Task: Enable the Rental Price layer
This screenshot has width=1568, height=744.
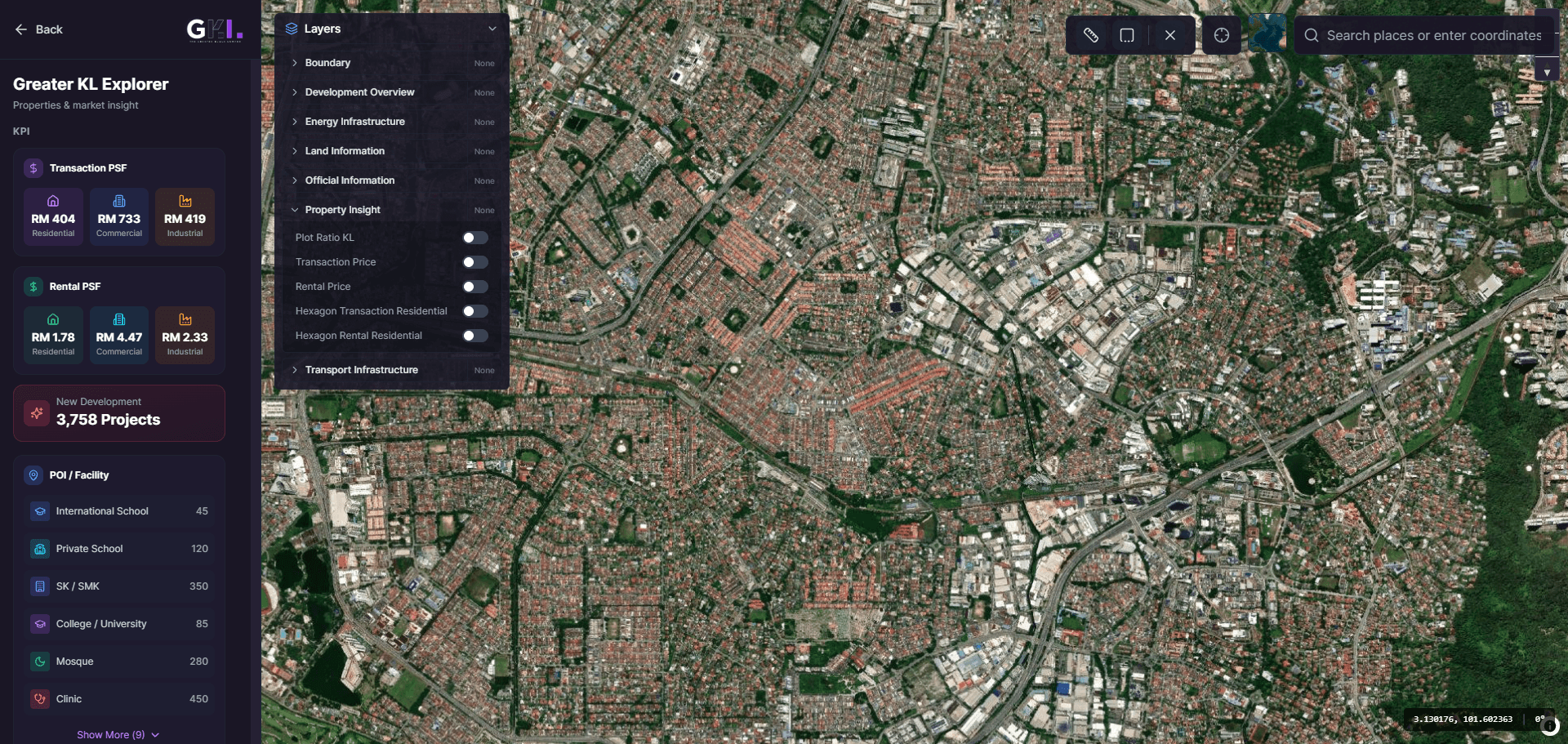Action: click(x=475, y=287)
